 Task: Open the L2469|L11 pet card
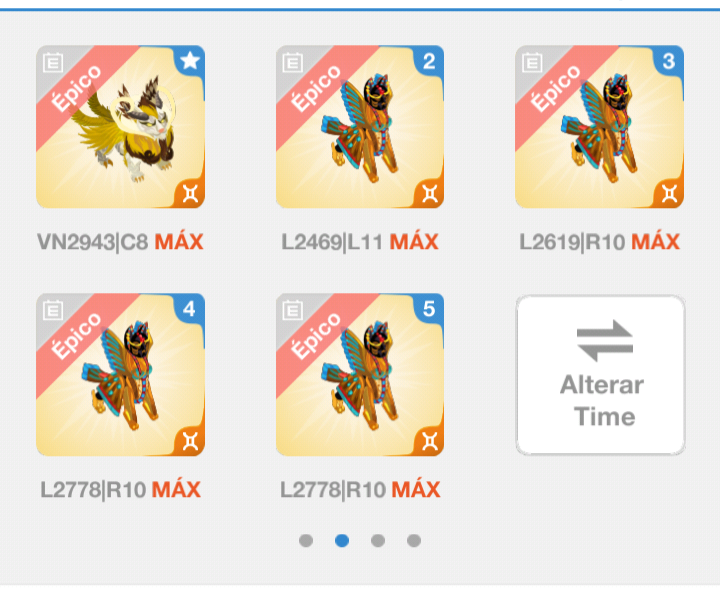(360, 127)
